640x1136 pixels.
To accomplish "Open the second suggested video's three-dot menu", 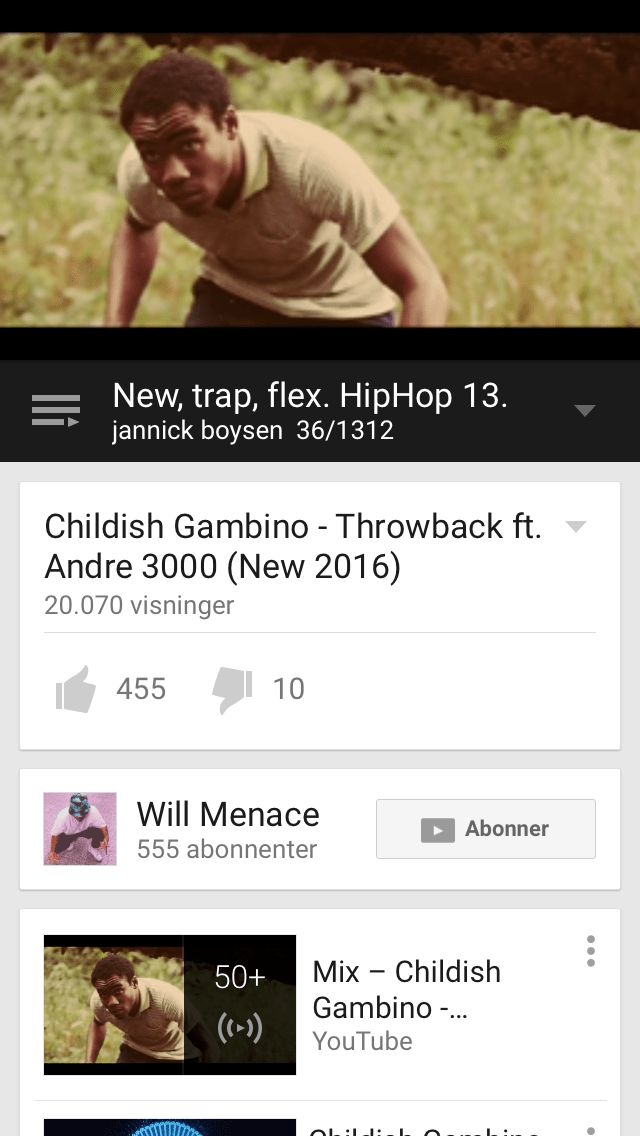I will [591, 1130].
